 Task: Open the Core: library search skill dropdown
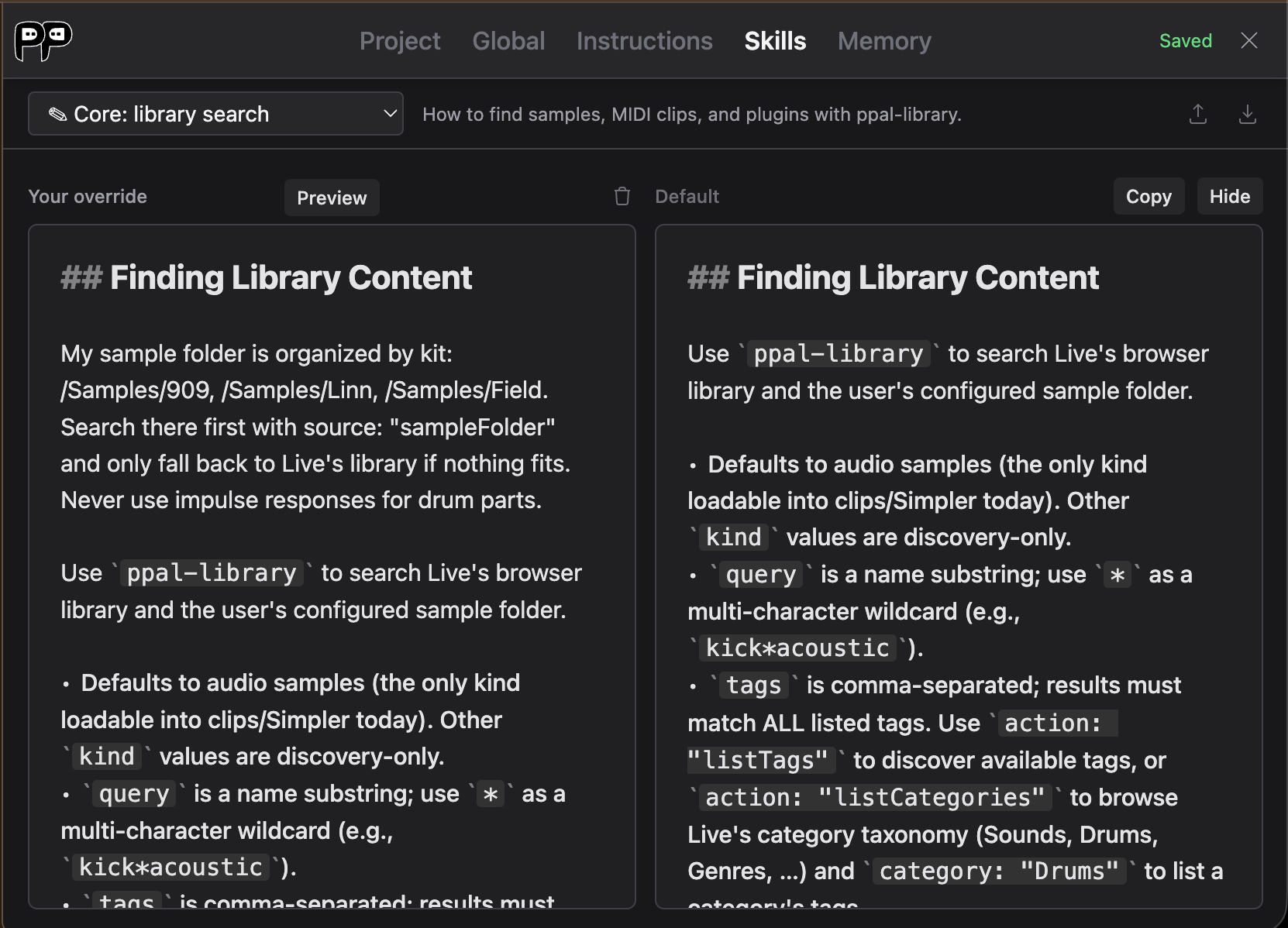click(215, 114)
